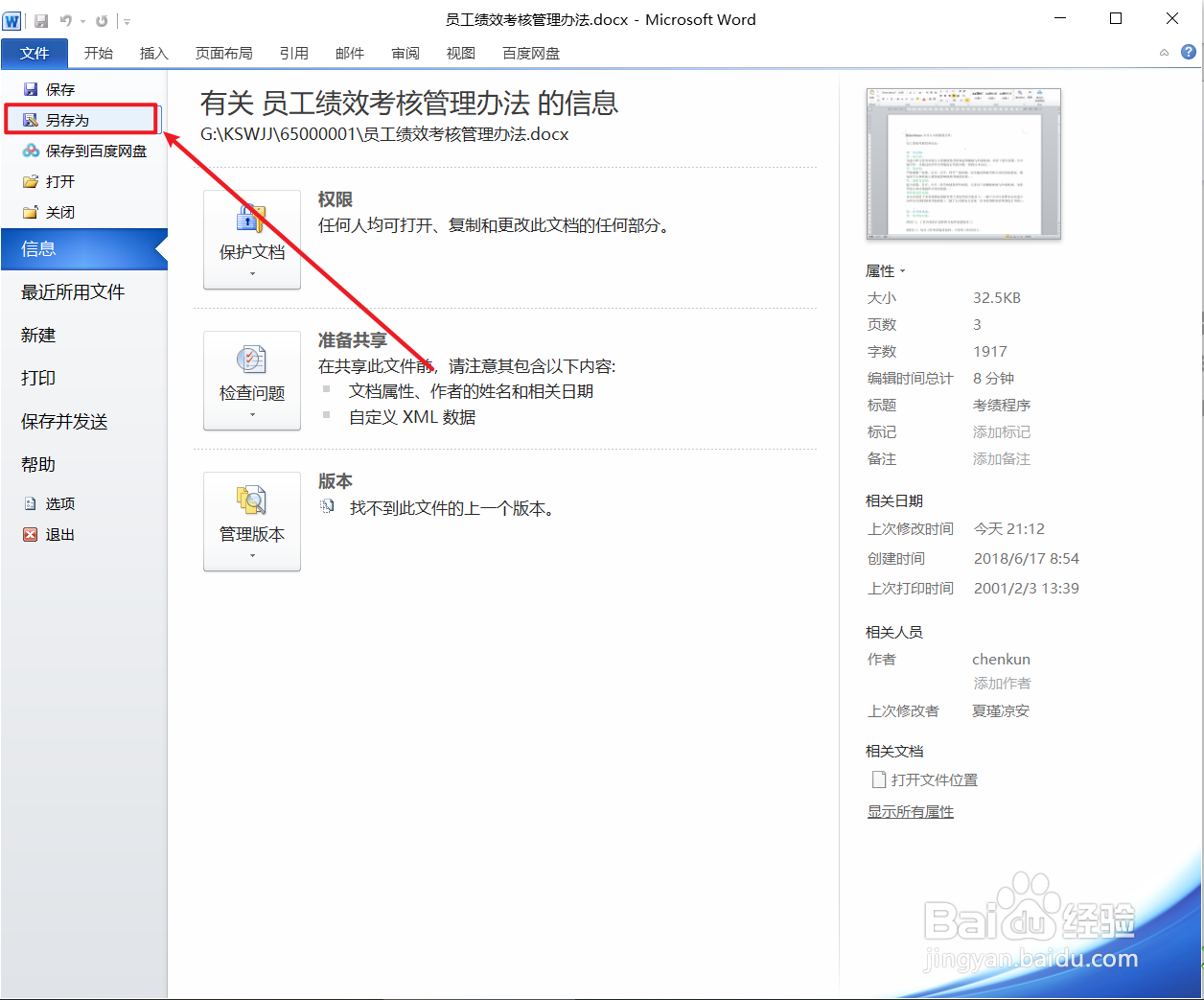The image size is (1204, 1000).
Task: Open the 百度网盘 ribbon tab
Action: tap(530, 53)
